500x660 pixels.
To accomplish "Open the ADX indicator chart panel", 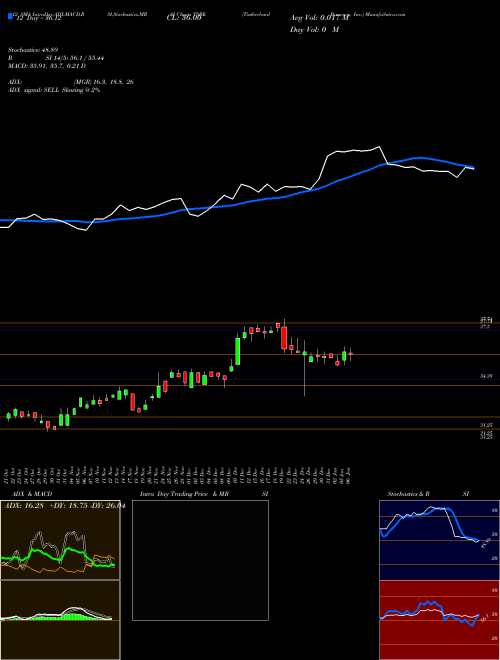I will click(60, 540).
